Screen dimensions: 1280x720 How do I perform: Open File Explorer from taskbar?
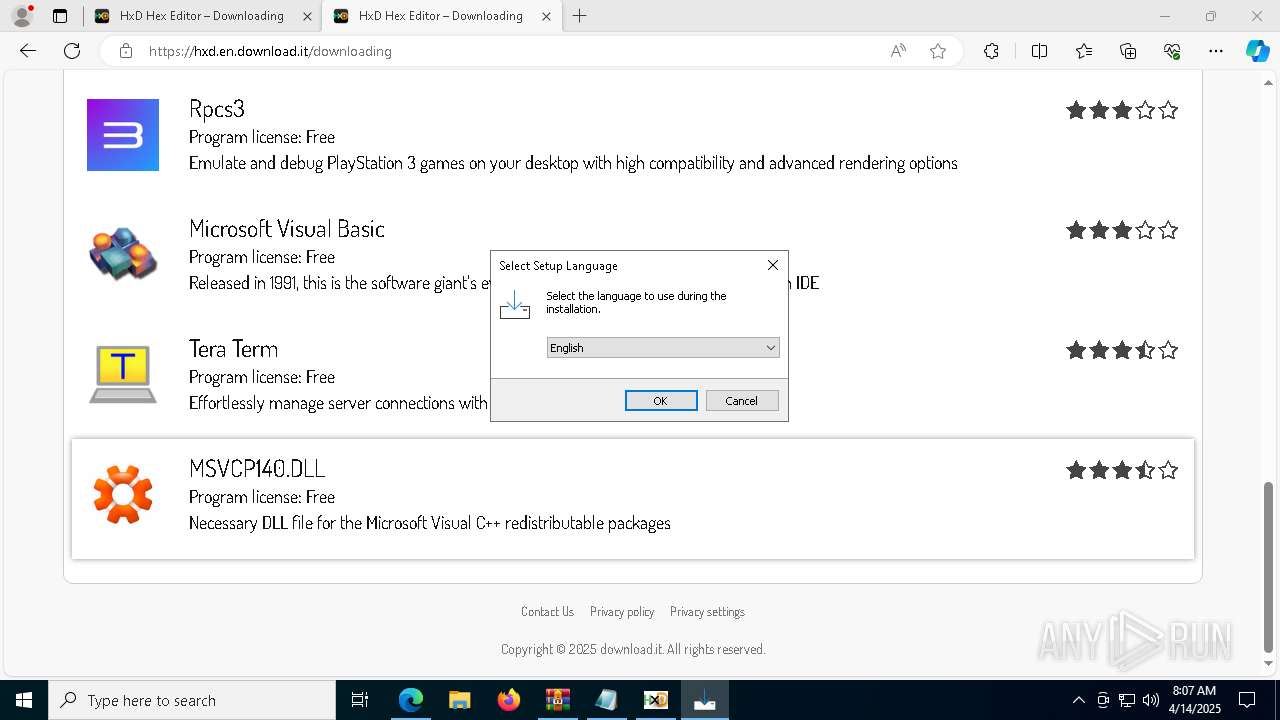460,700
